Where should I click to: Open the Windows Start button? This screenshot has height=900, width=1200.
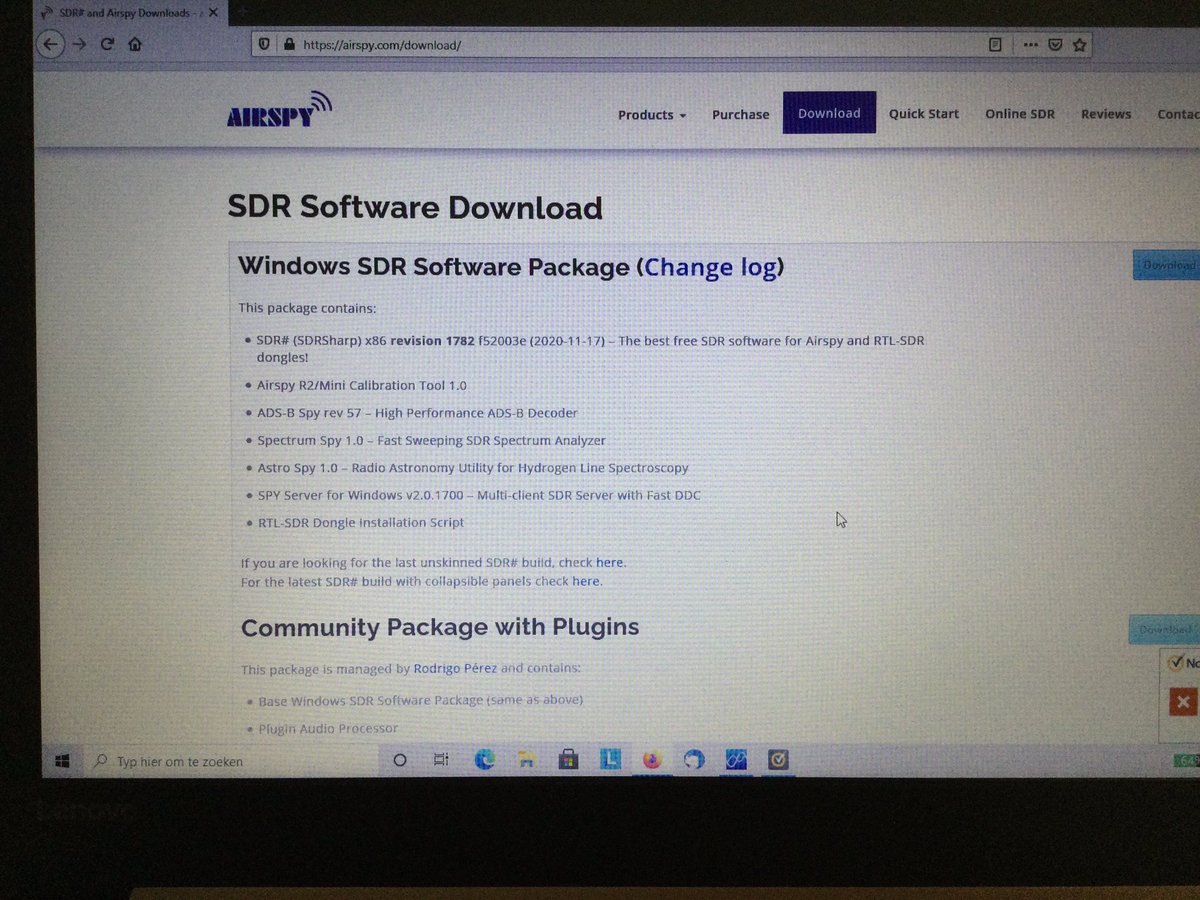(x=62, y=761)
